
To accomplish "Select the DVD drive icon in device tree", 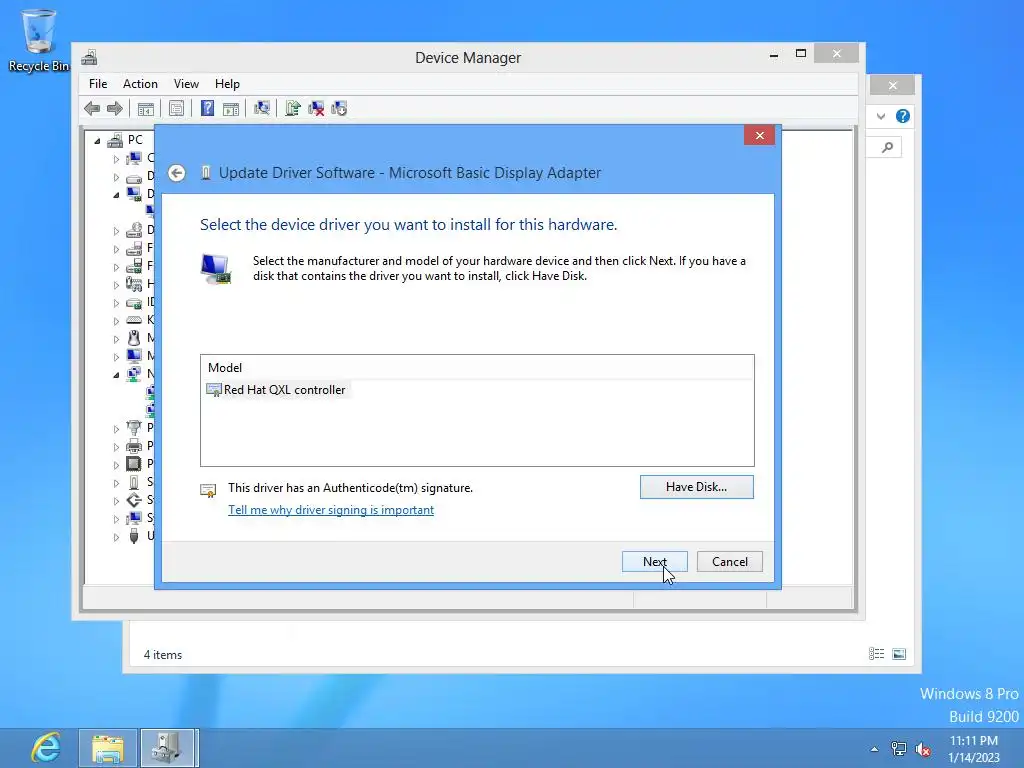I will tap(134, 230).
